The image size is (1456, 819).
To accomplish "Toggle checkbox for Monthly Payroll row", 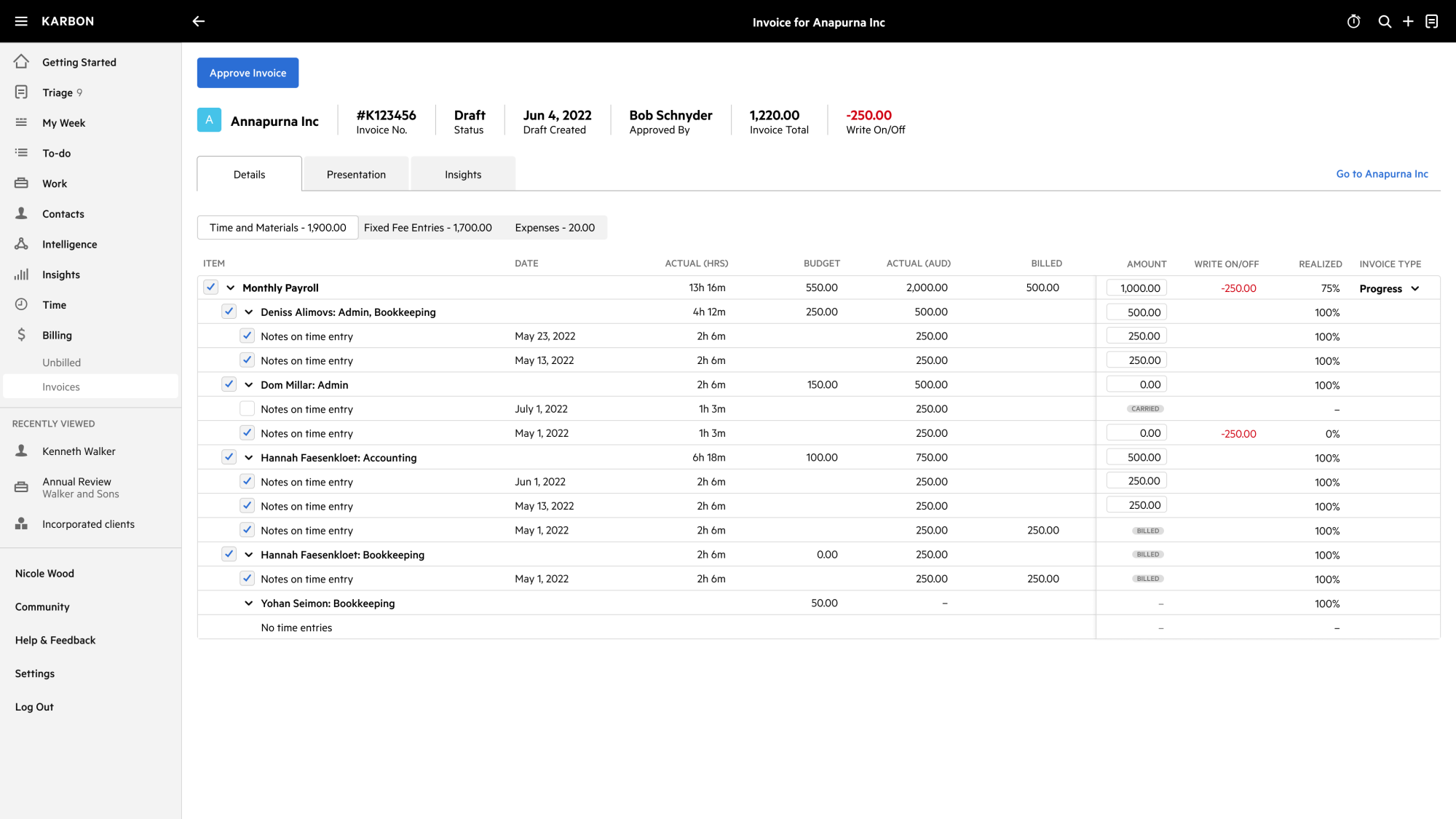I will pos(211,288).
